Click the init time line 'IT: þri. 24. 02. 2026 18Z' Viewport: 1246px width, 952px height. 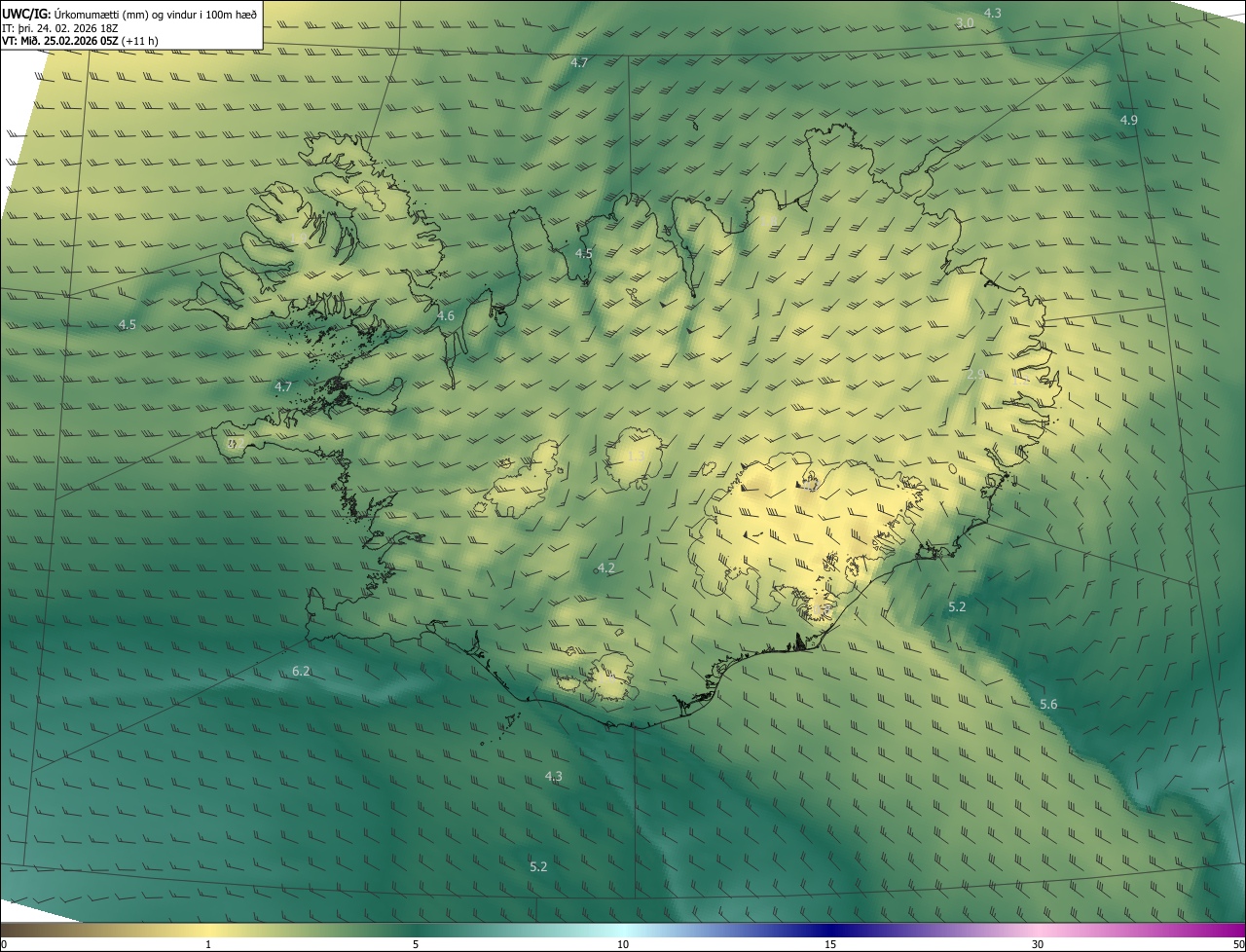coord(60,28)
